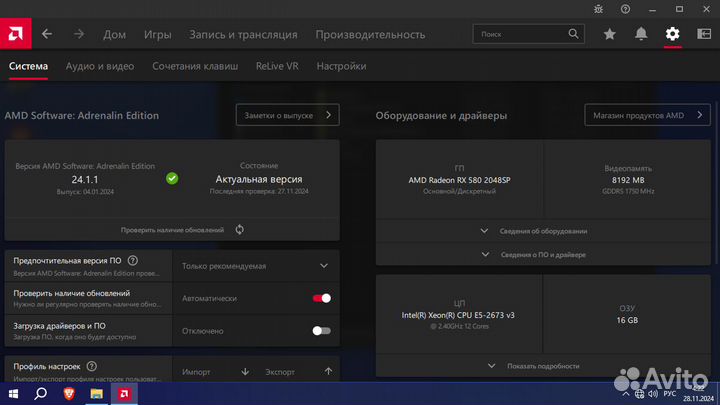Click the green up-to-date checkmark
Image resolution: width=720 pixels, height=405 pixels.
point(172,178)
